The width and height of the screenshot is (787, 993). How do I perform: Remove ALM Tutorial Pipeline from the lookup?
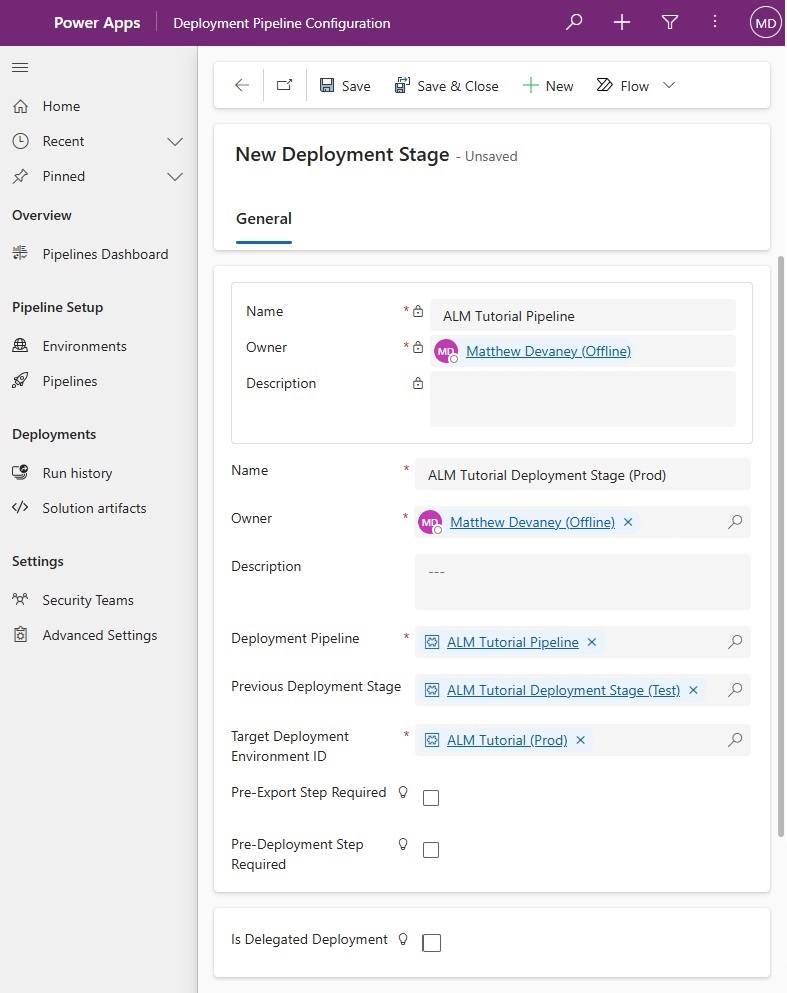[x=592, y=642]
